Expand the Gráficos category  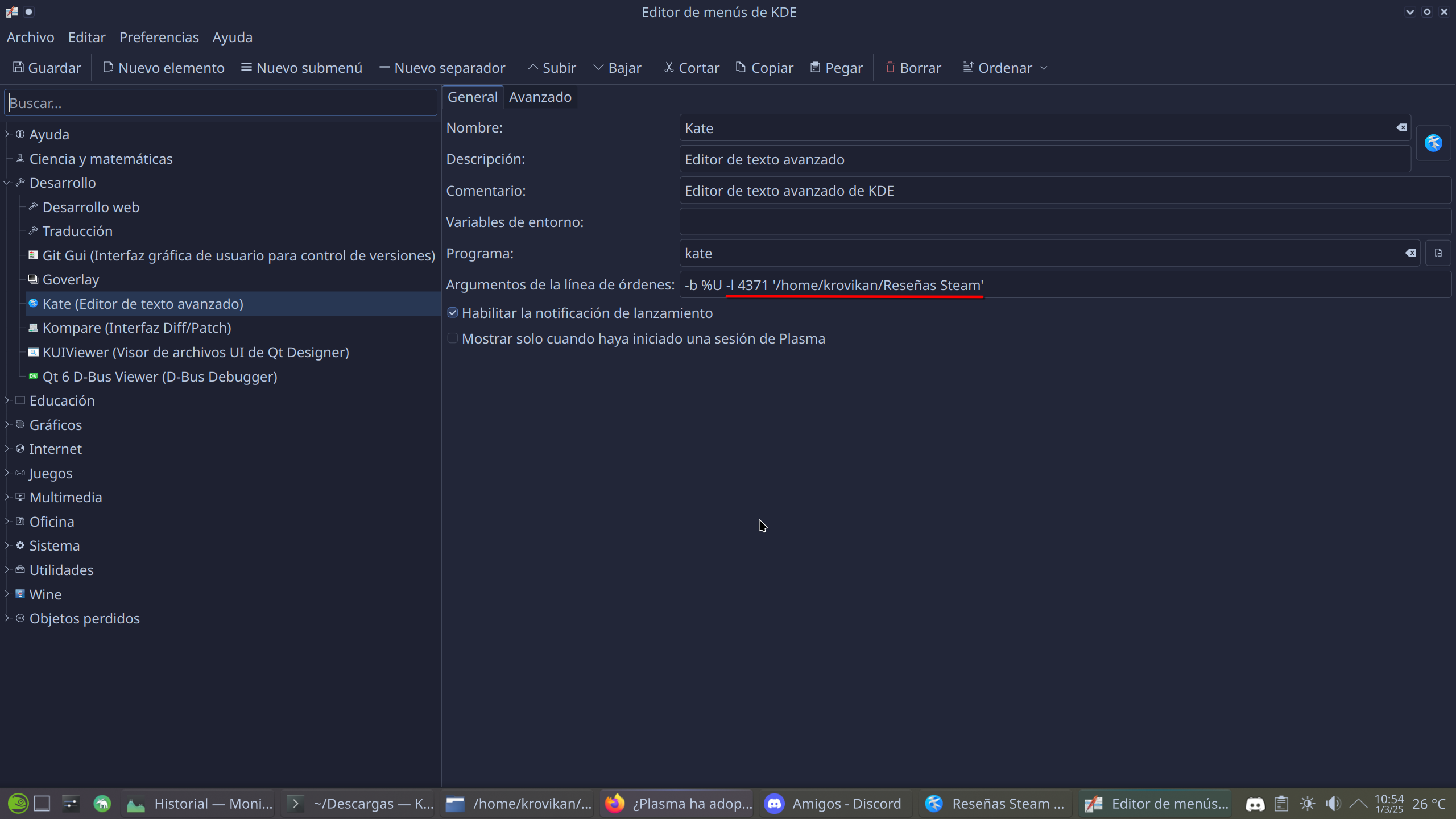(x=7, y=425)
